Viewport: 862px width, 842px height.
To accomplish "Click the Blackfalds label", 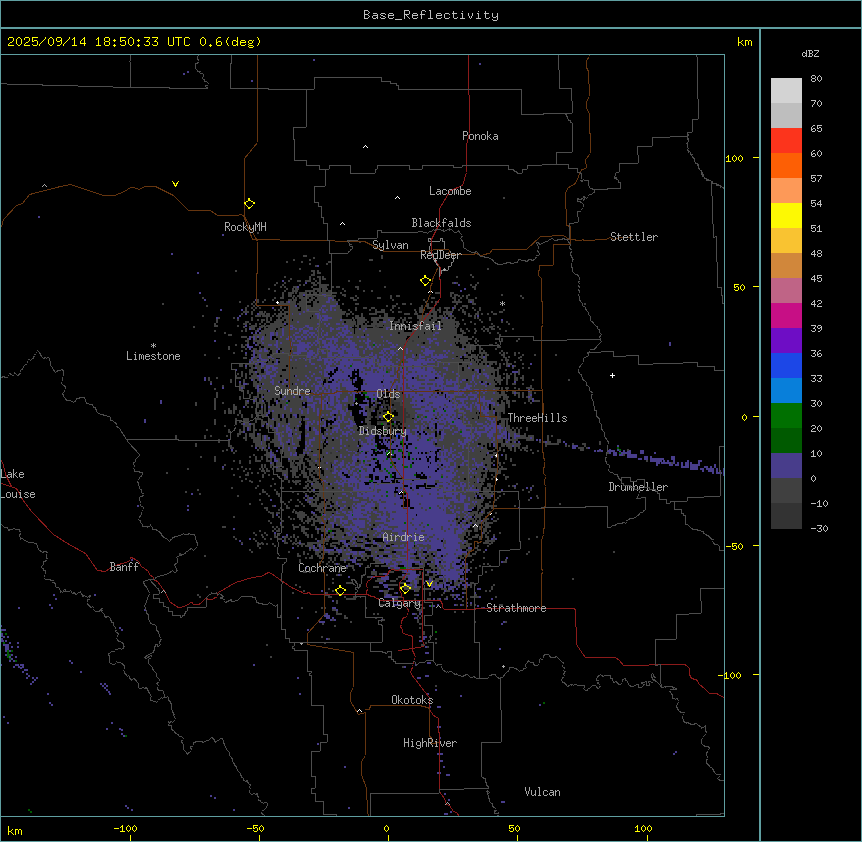I will (x=441, y=223).
